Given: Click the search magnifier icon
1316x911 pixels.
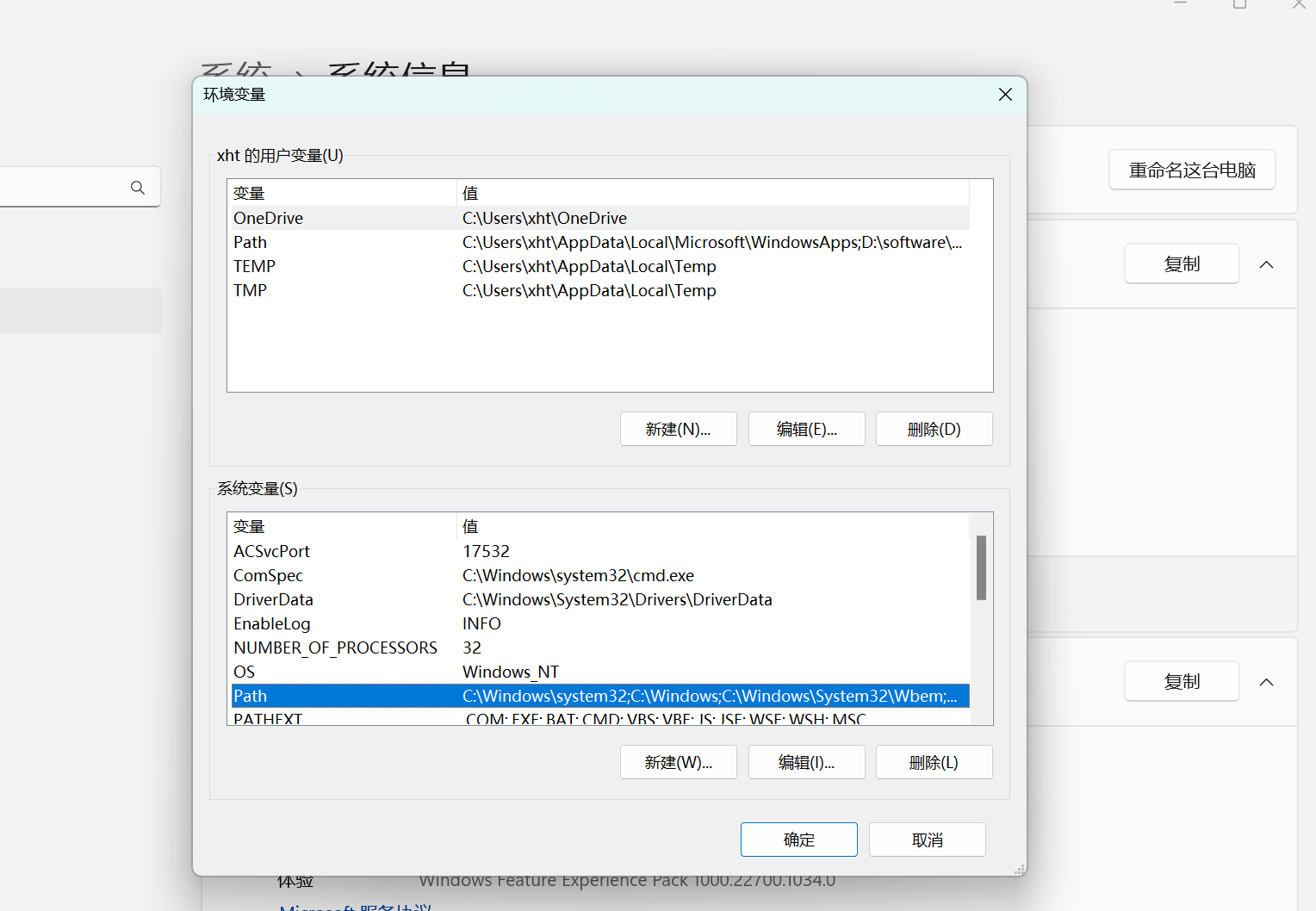Looking at the screenshot, I should pos(138,187).
